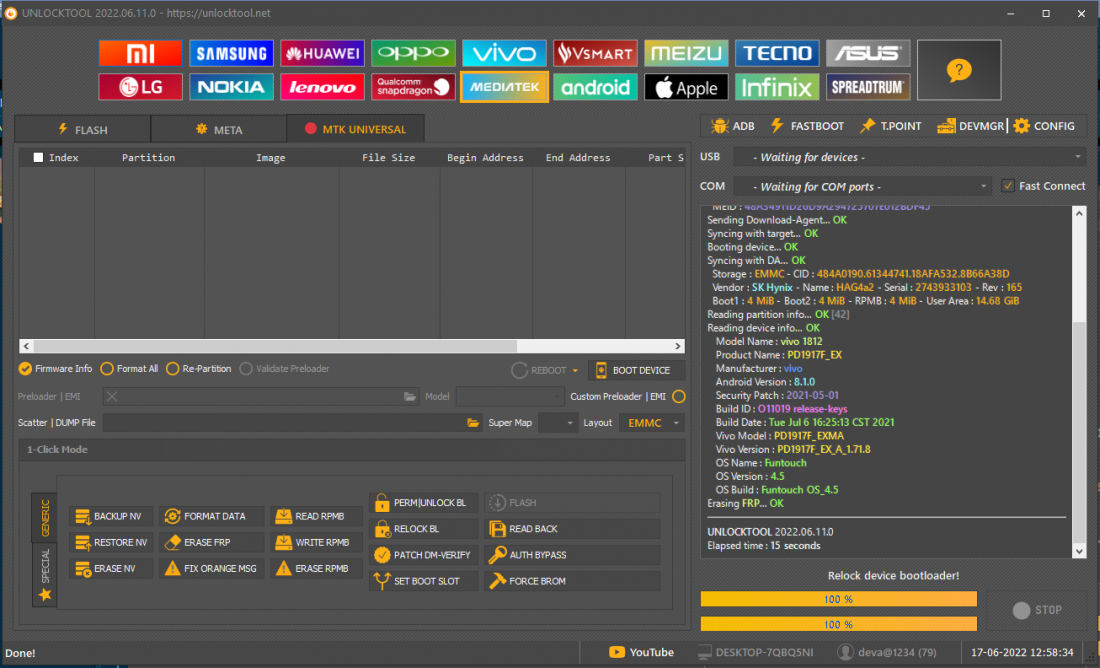
Task: Select the android brand logo
Action: click(x=595, y=87)
